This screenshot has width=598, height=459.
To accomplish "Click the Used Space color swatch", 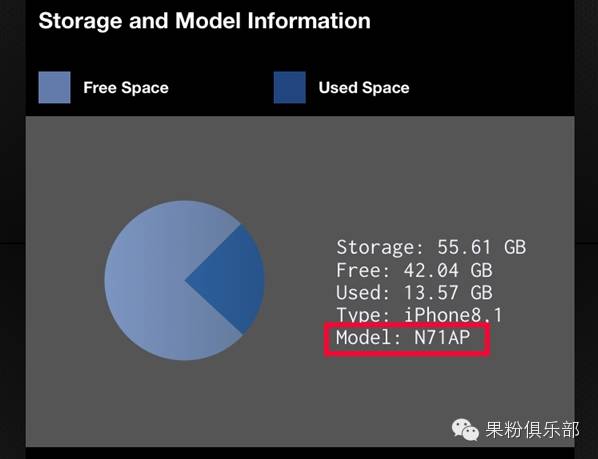I will 290,87.
